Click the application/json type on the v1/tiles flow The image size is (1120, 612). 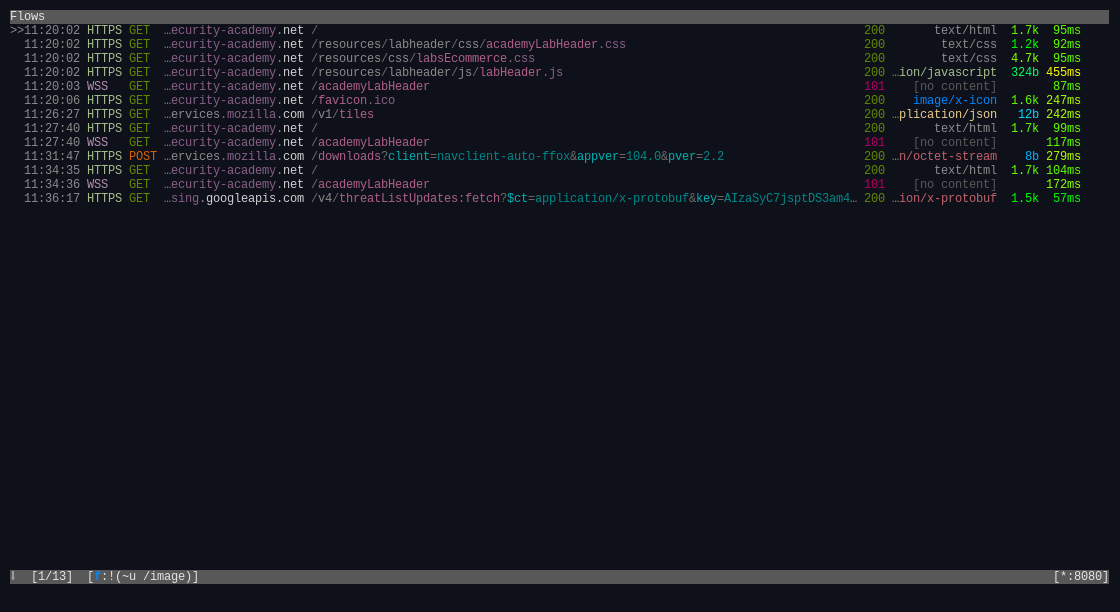[944, 114]
